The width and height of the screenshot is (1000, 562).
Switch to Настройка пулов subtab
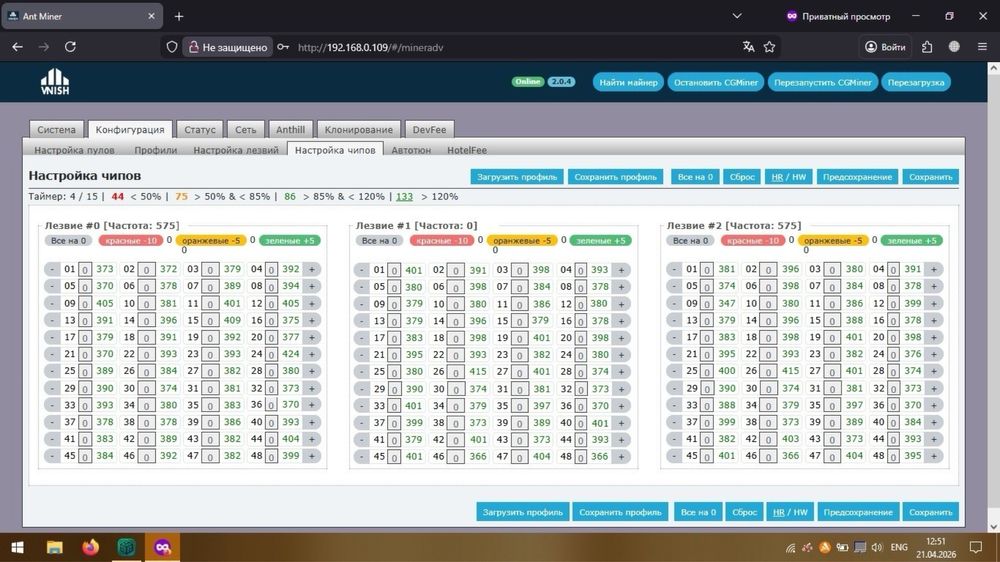75,150
